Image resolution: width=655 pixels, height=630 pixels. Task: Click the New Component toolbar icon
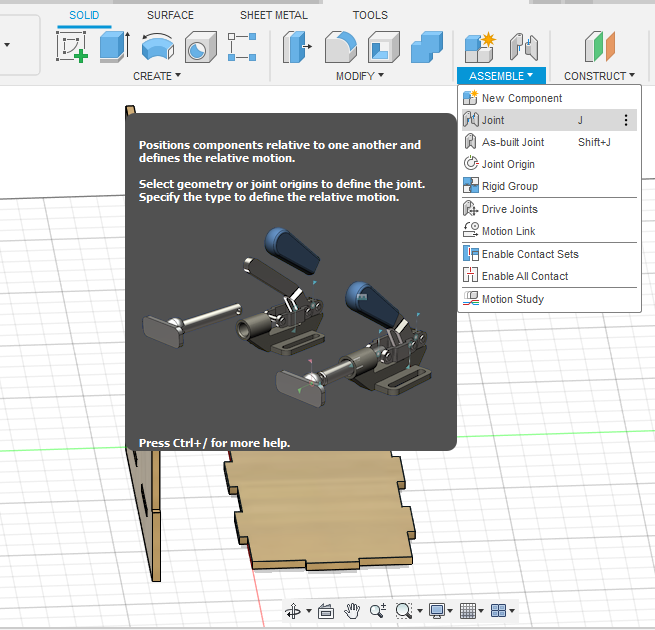click(480, 47)
